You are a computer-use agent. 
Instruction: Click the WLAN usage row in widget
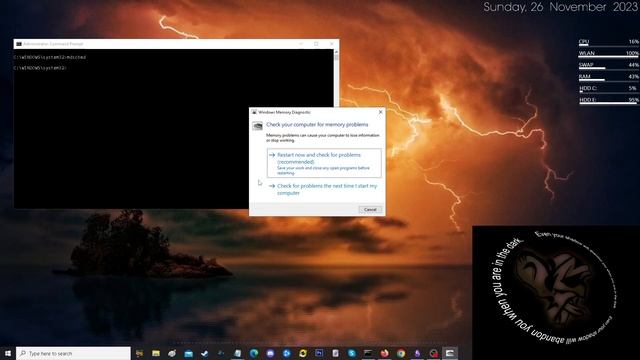[609, 53]
